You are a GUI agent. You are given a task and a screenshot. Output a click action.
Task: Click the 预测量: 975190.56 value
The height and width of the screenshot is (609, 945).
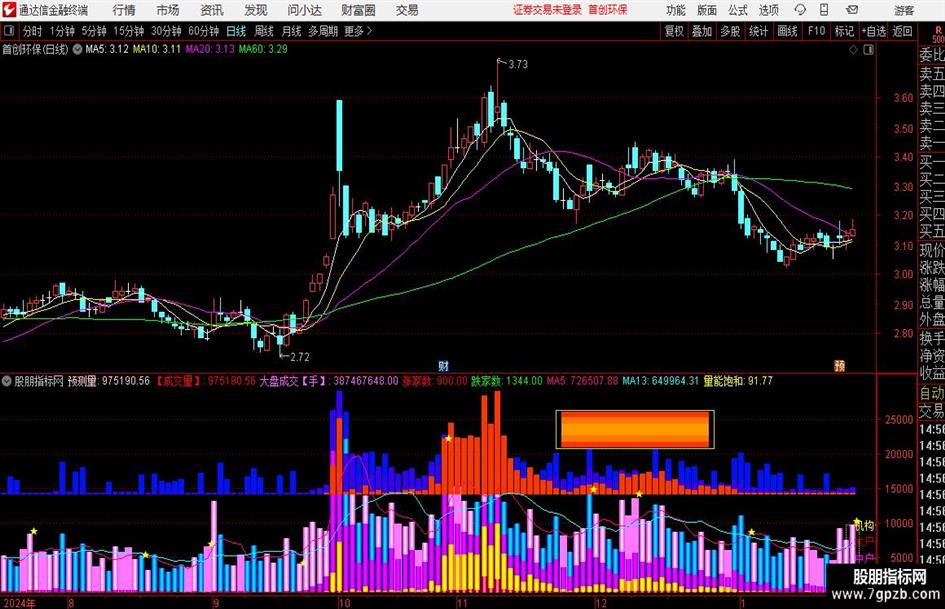click(108, 381)
